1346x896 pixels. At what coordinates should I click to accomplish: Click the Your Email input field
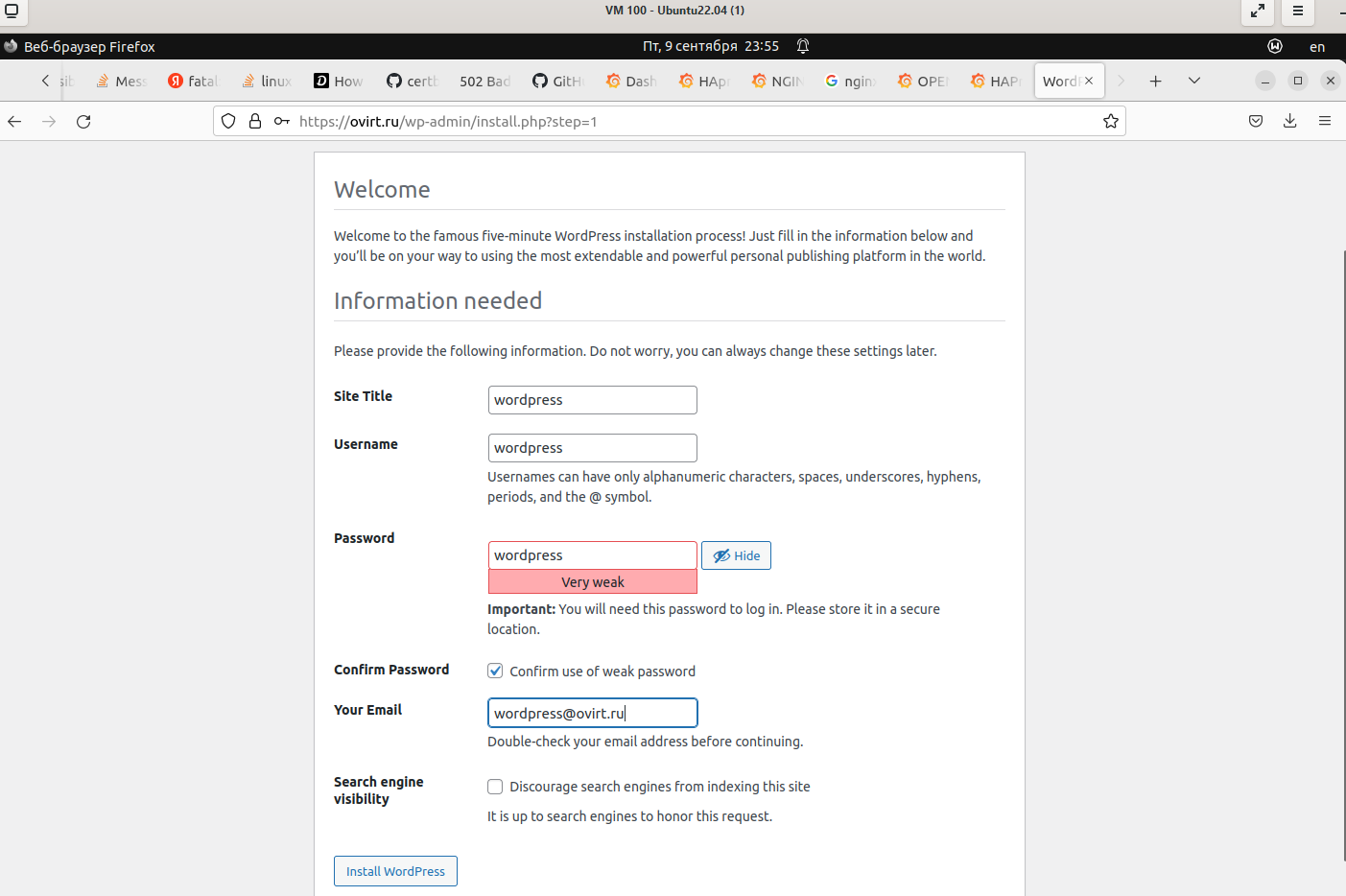point(592,713)
